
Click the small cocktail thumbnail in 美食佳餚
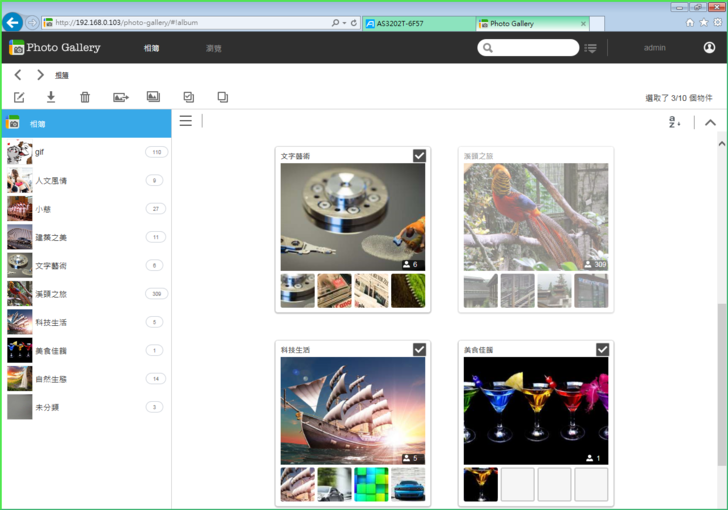point(481,484)
